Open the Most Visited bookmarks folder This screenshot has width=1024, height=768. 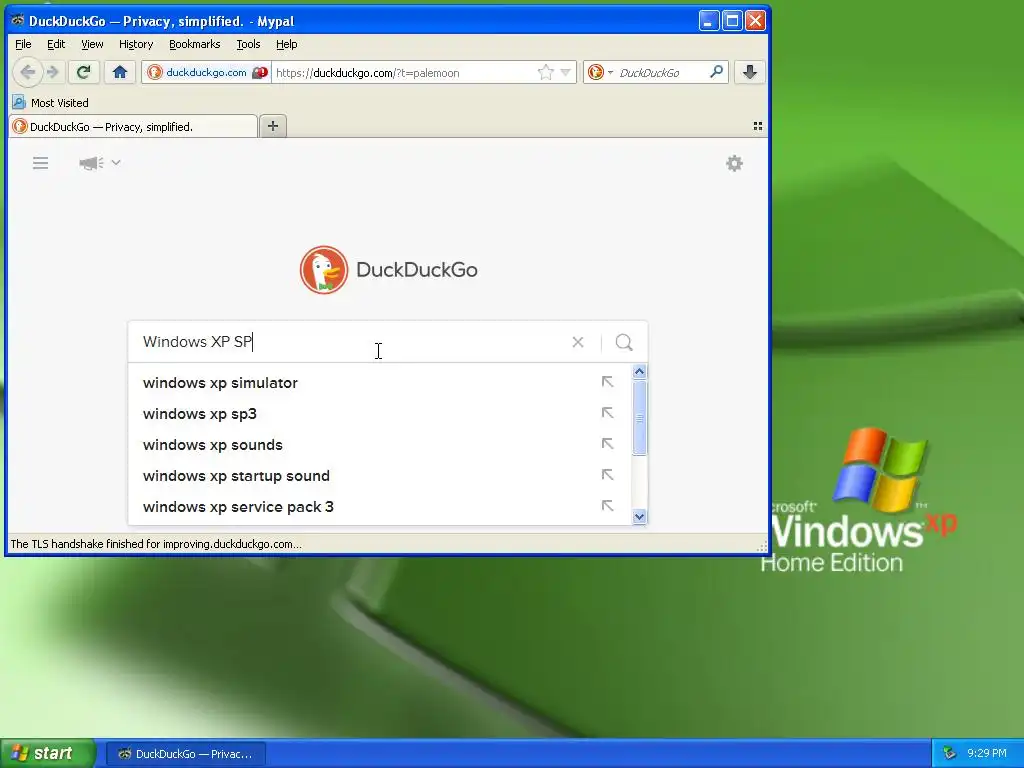(51, 103)
